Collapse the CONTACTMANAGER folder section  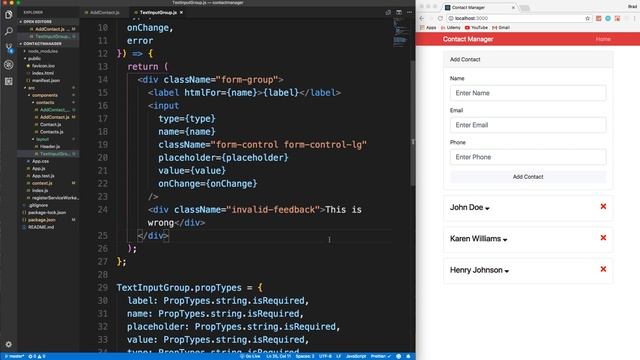pos(48,44)
